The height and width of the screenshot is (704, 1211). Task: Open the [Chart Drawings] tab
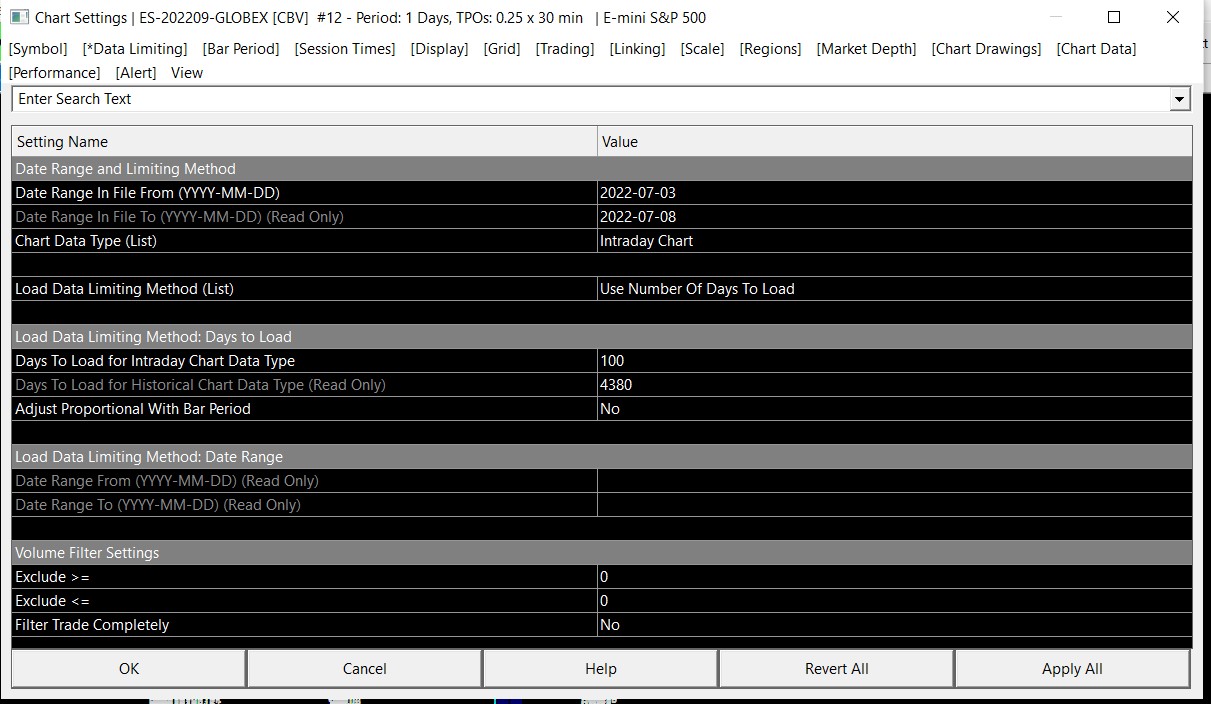click(987, 49)
